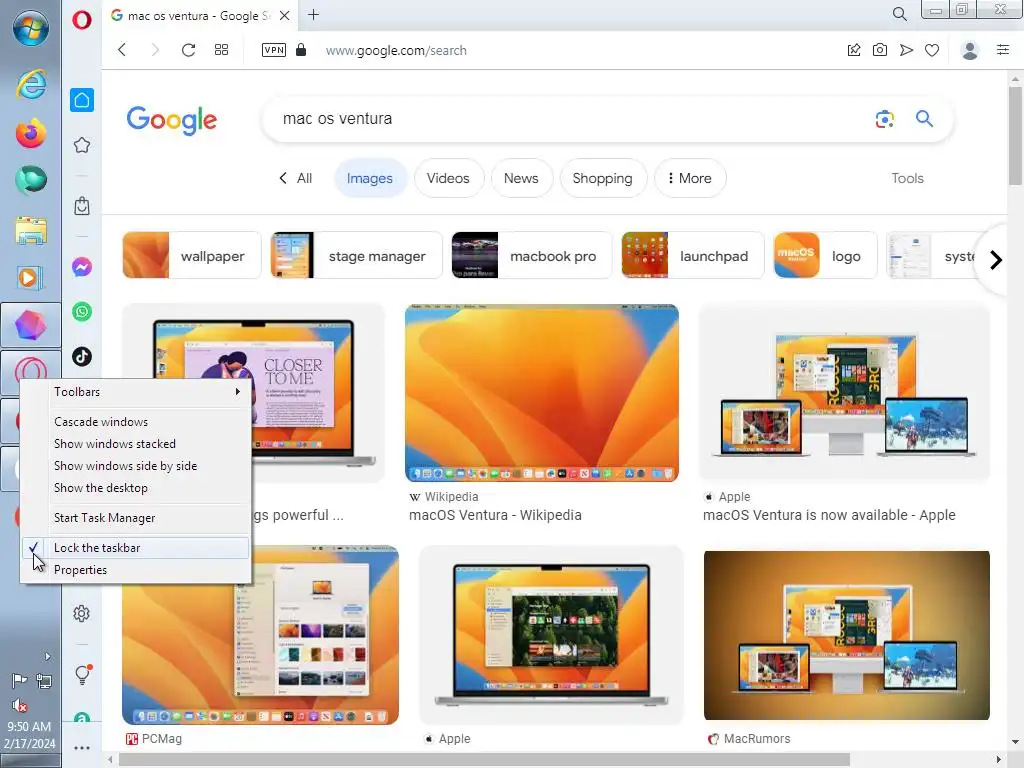This screenshot has width=1024, height=768.
Task: Open Easy Setup sliders menu
Action: coord(1003,50)
